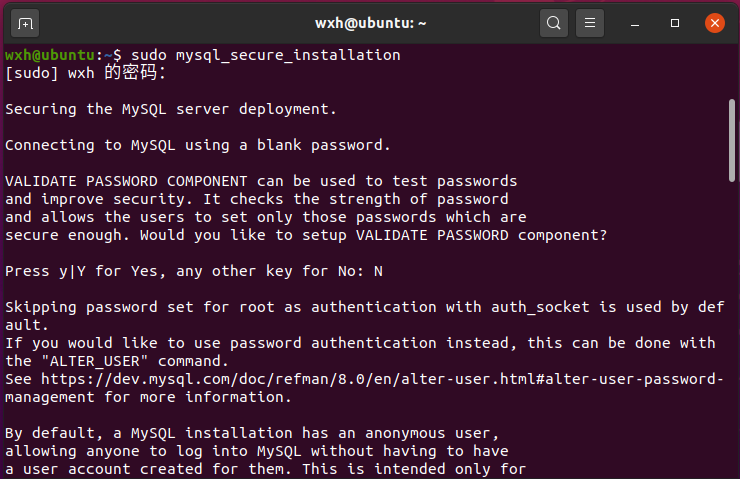This screenshot has width=740, height=479.
Task: Click the wxh@ubuntu title bar text
Action: [369, 22]
